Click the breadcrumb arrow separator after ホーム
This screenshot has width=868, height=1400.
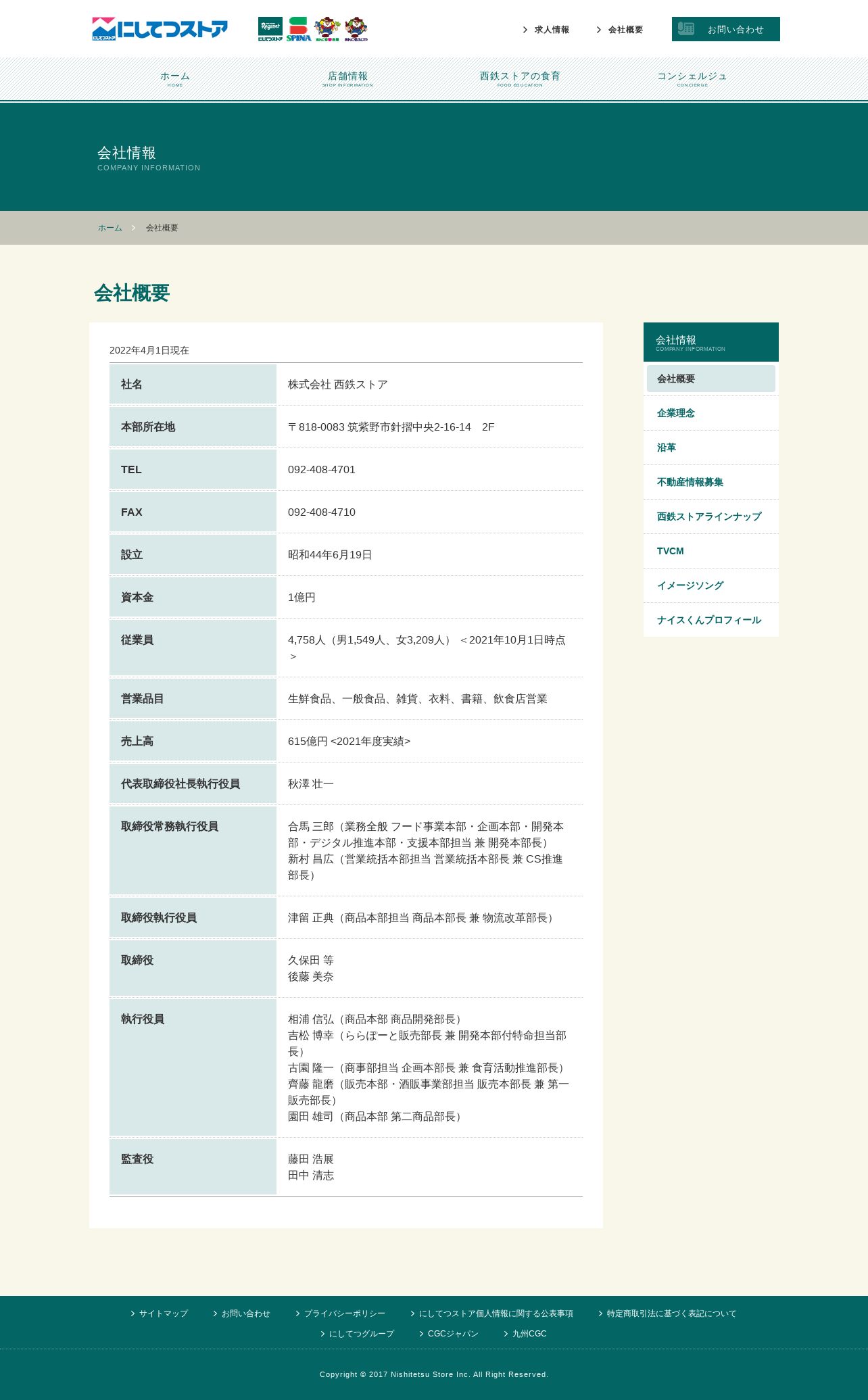(x=134, y=228)
